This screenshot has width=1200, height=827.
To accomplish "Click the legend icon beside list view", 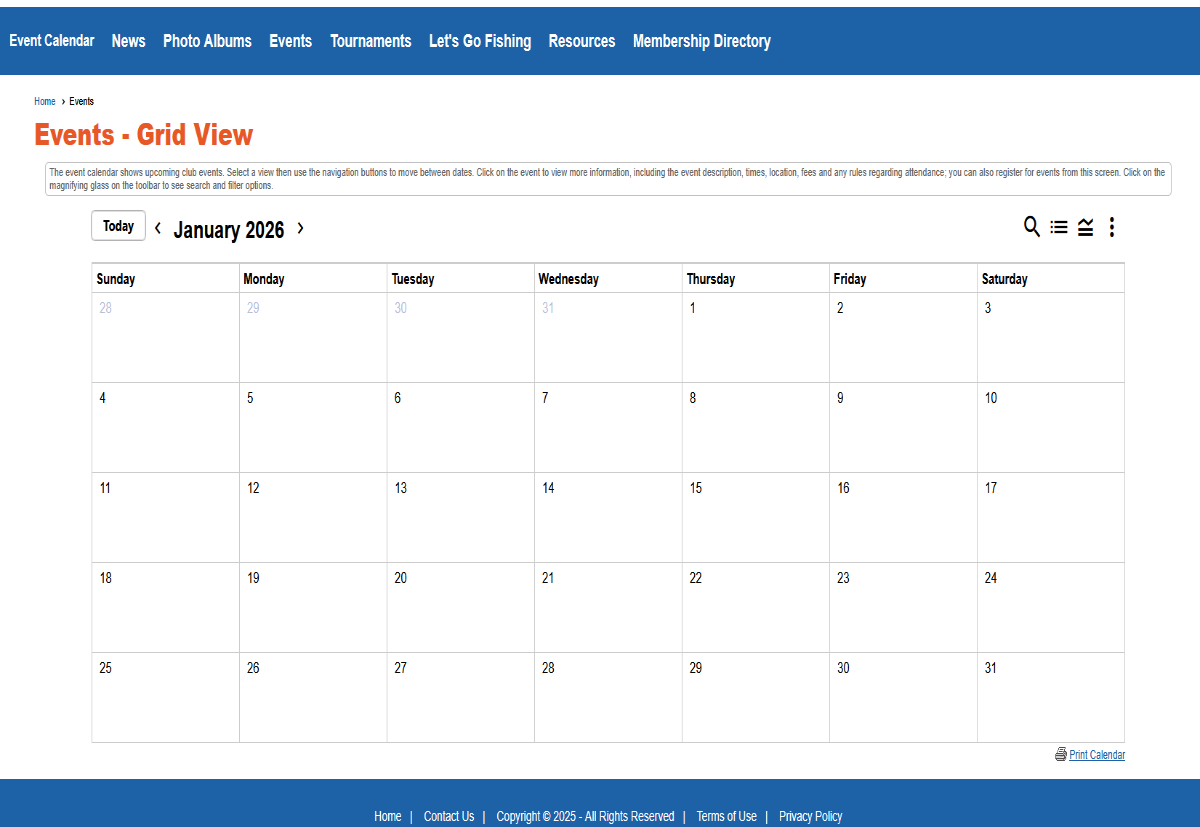I will click(x=1085, y=227).
